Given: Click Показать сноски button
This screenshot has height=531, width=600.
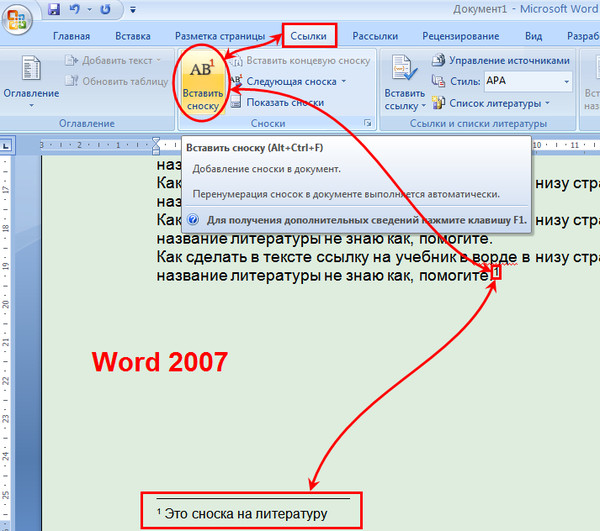Looking at the screenshot, I should (277, 102).
